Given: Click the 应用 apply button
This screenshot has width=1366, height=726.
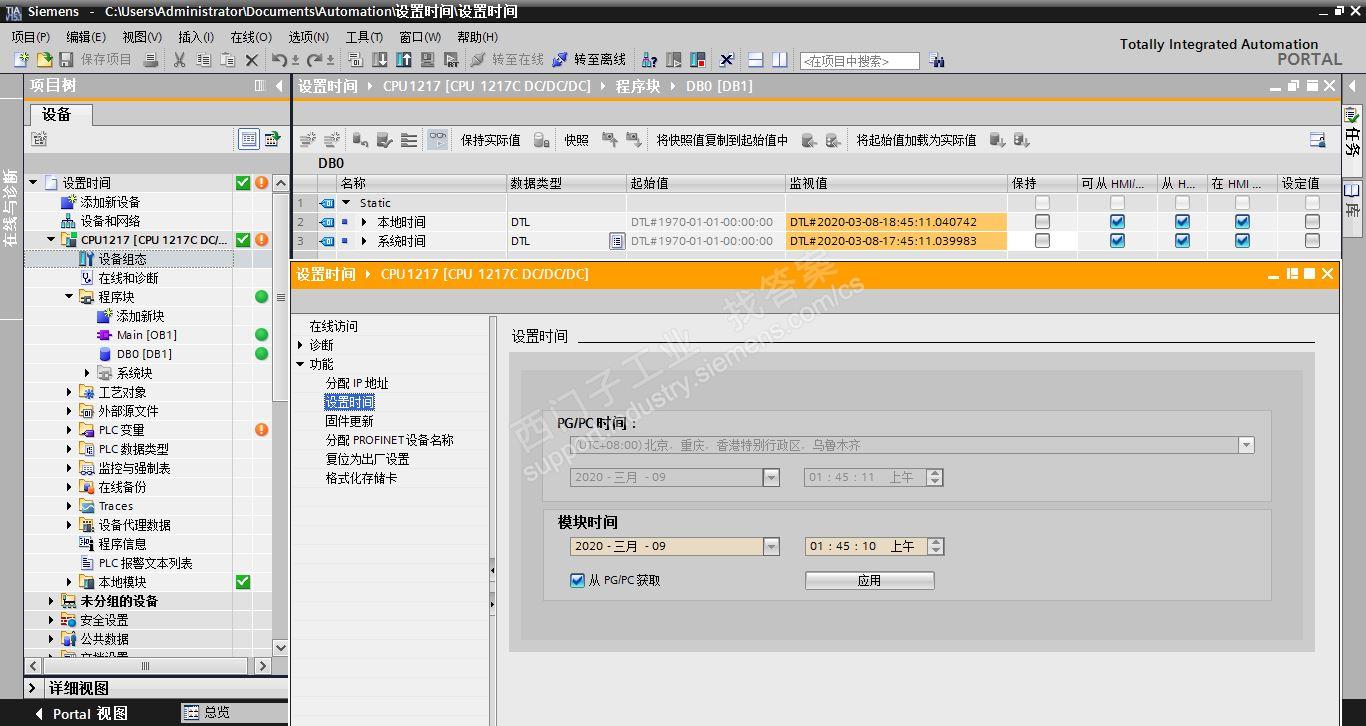Looking at the screenshot, I should coord(869,580).
